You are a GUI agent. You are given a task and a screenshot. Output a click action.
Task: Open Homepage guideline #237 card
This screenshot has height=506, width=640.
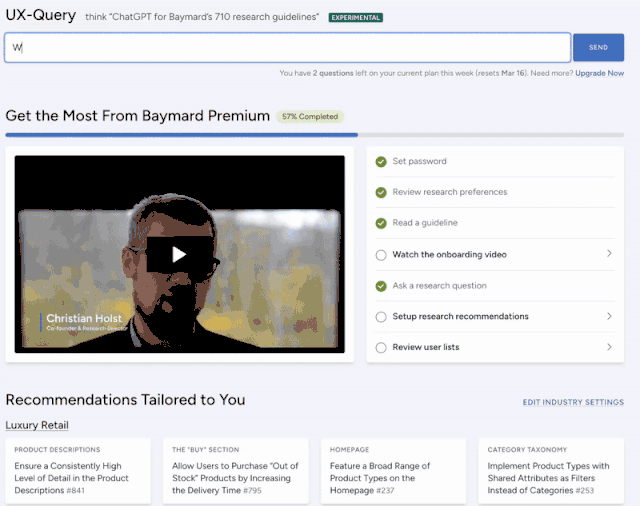point(393,471)
